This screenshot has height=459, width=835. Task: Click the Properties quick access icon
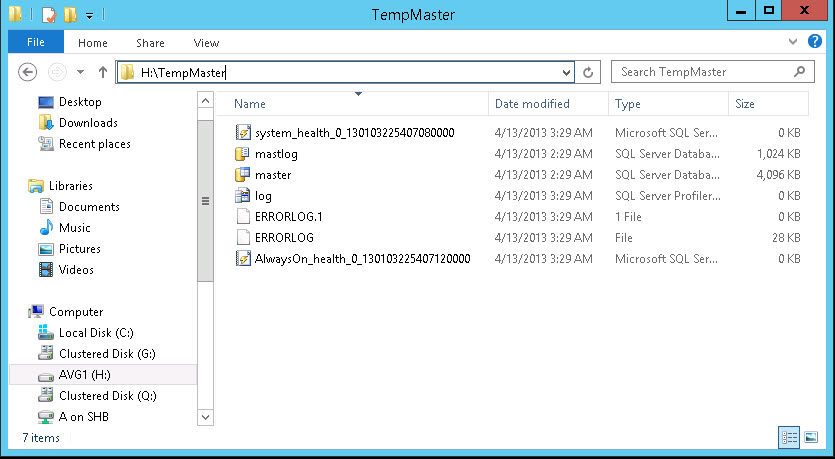point(49,15)
